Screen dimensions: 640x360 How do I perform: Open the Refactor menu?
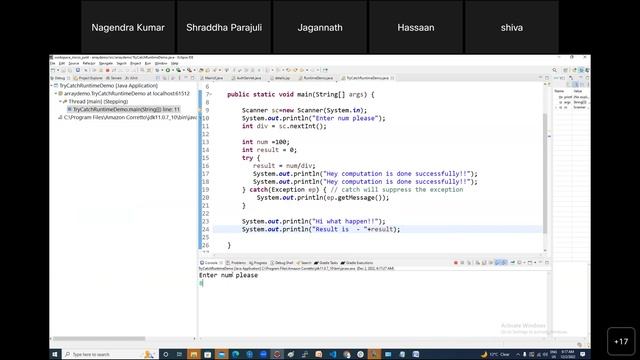[x=89, y=64]
